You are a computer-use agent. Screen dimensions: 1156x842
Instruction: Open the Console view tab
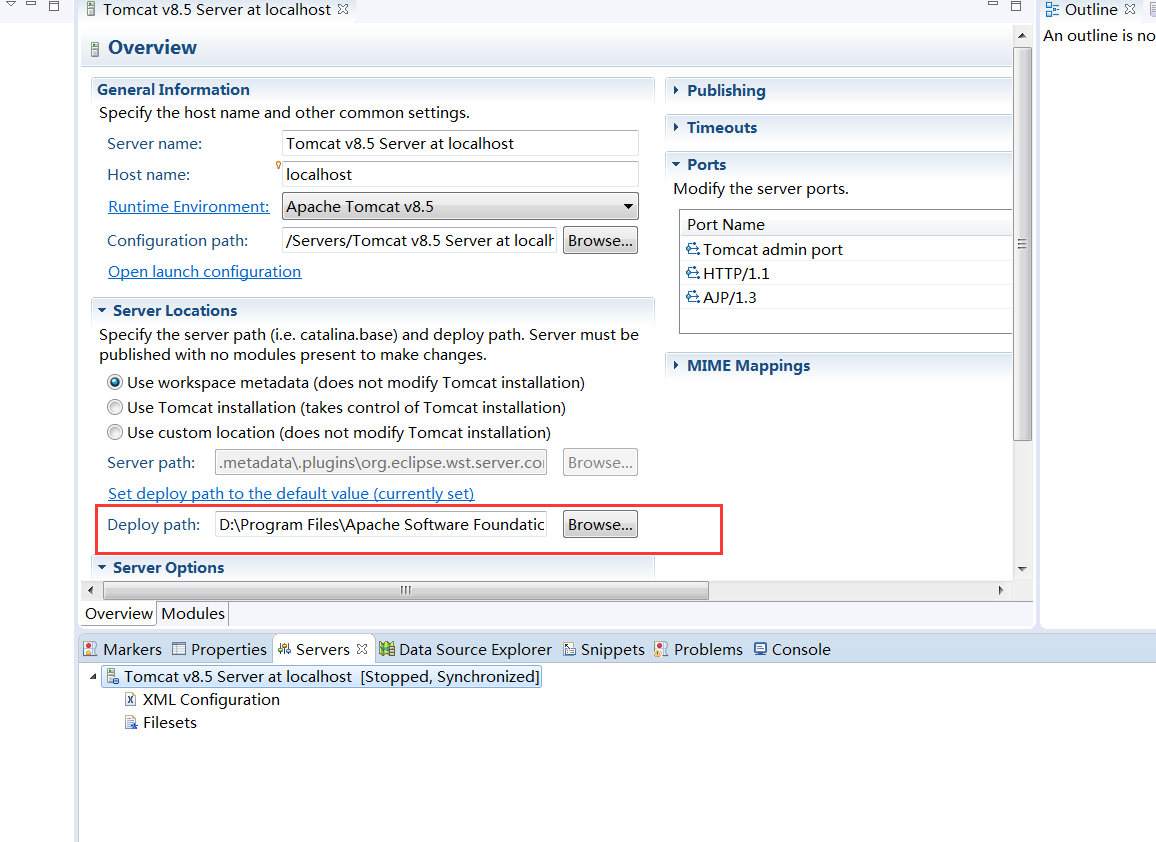[x=792, y=650]
